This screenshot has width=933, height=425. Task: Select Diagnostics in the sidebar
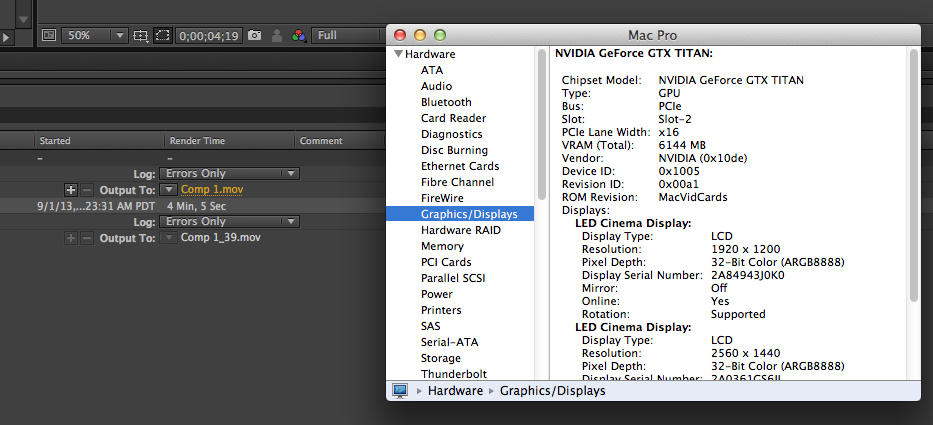point(452,135)
